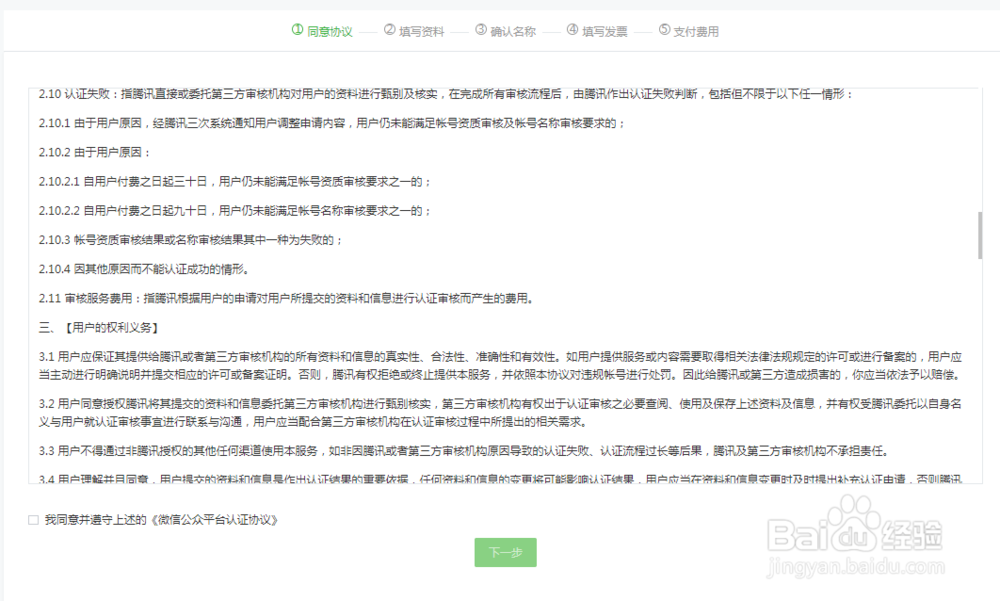Enable the 我同意并遵守上述的 agreement checkbox
The width and height of the screenshot is (1000, 601).
point(34,519)
